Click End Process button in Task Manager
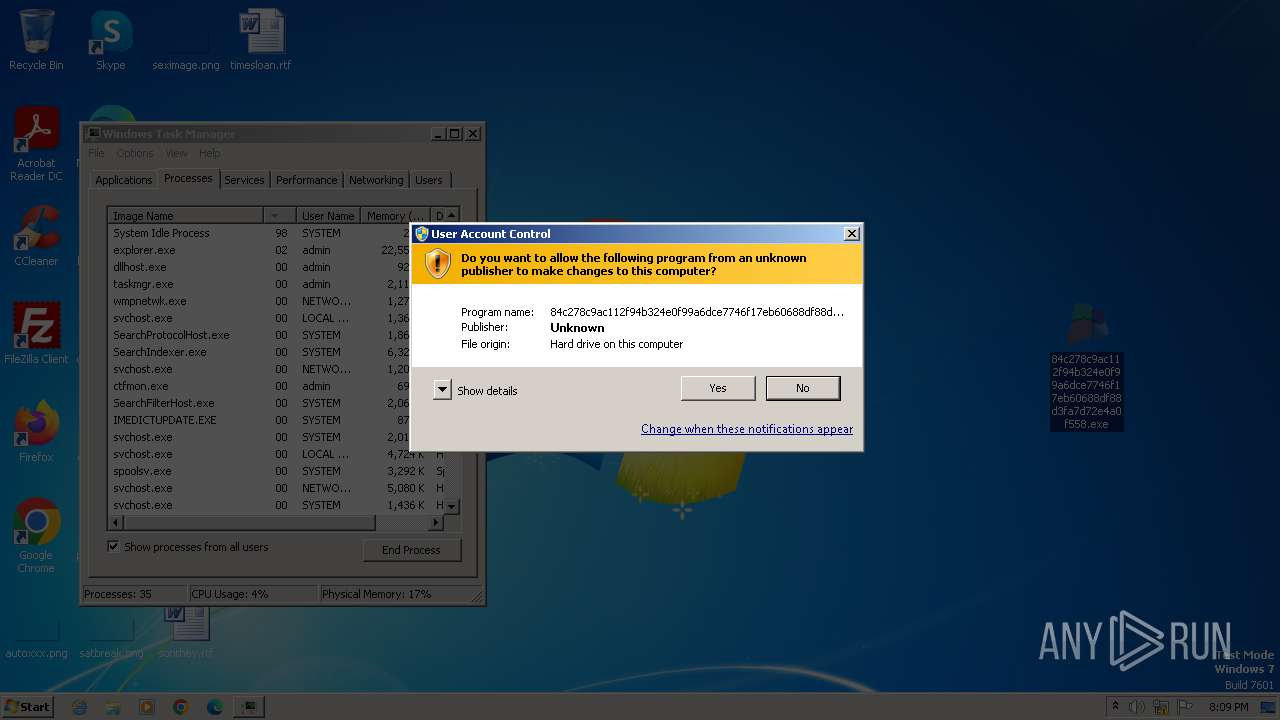The width and height of the screenshot is (1280, 720). [411, 550]
